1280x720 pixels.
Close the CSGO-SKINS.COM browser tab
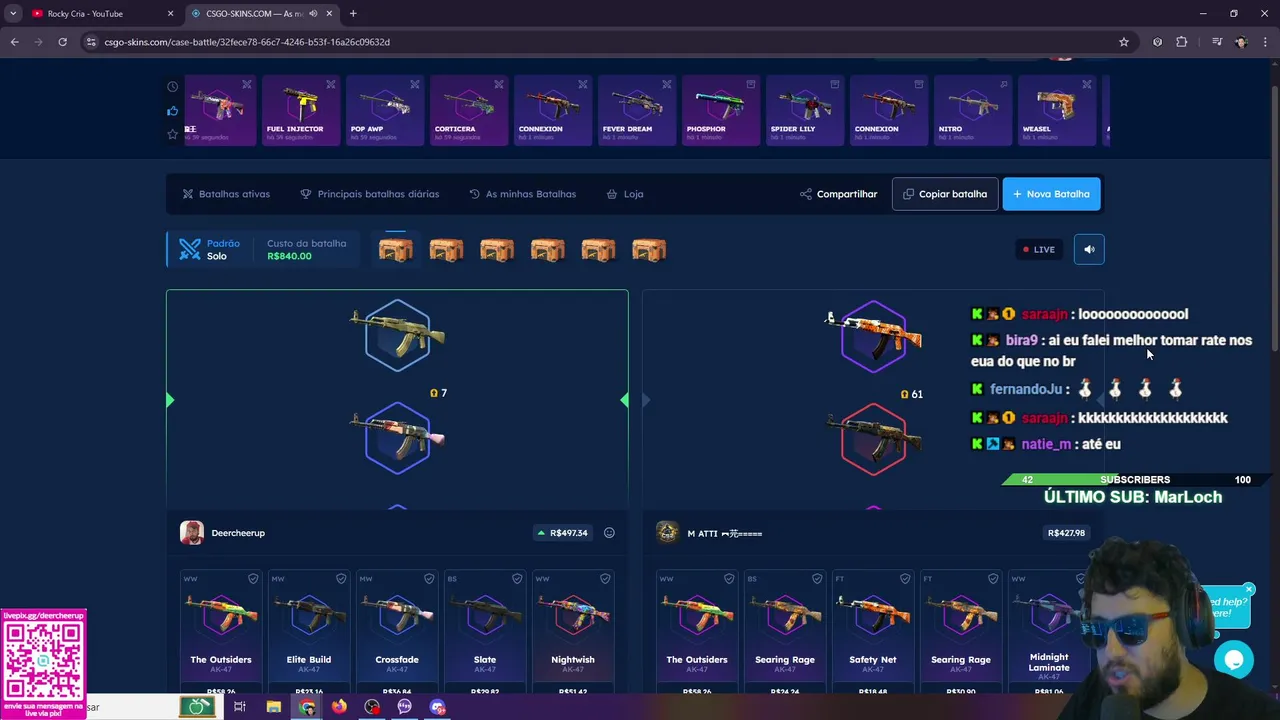329,14
